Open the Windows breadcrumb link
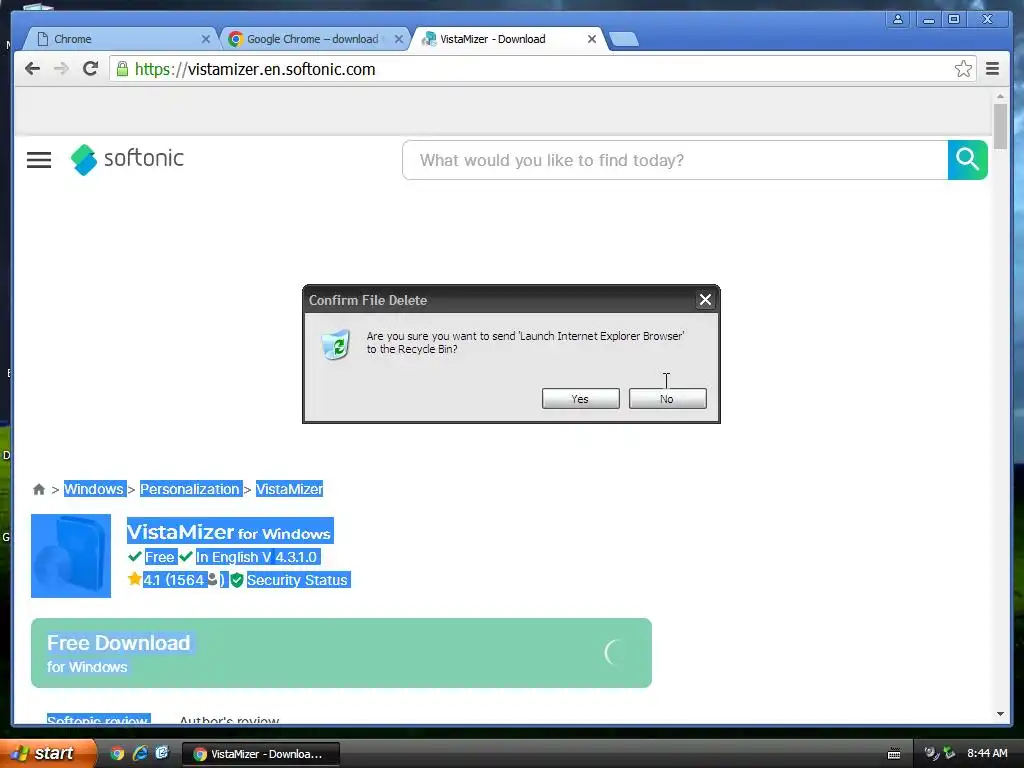Image resolution: width=1024 pixels, height=768 pixels. 93,489
